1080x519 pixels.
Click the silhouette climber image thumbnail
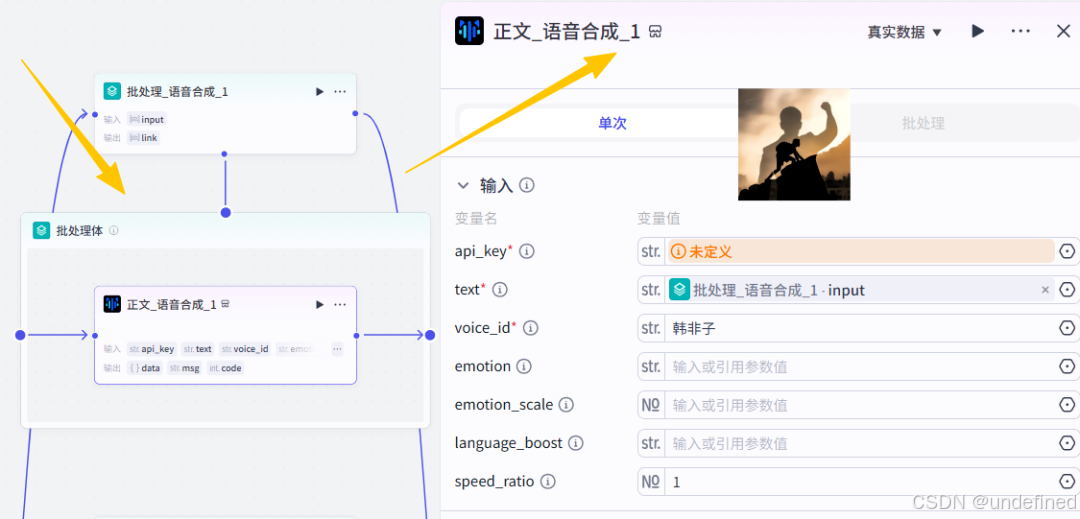793,145
